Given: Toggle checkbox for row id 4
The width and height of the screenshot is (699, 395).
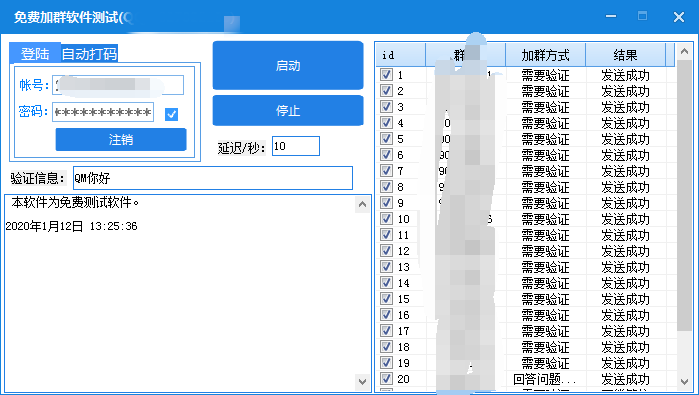Looking at the screenshot, I should (x=387, y=123).
